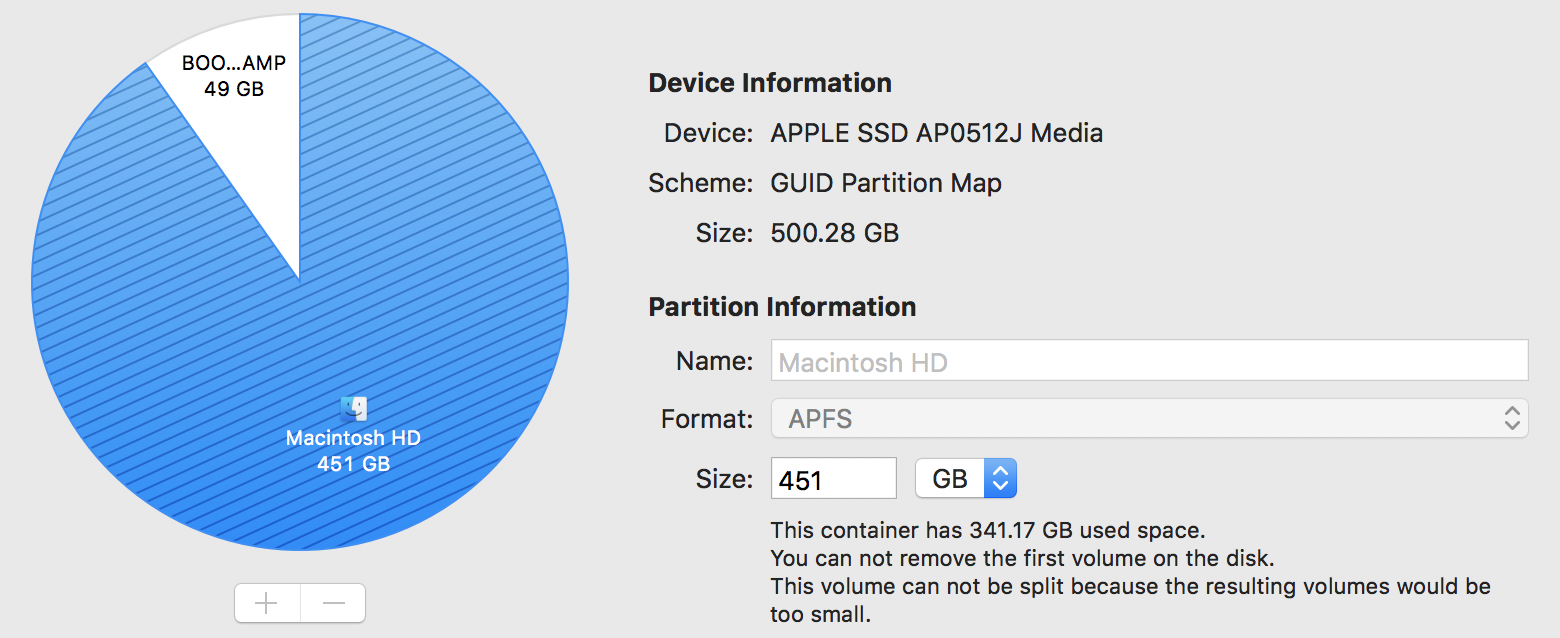Click the Finder icon in the pie chart
Viewport: 1560px width, 638px height.
point(354,408)
